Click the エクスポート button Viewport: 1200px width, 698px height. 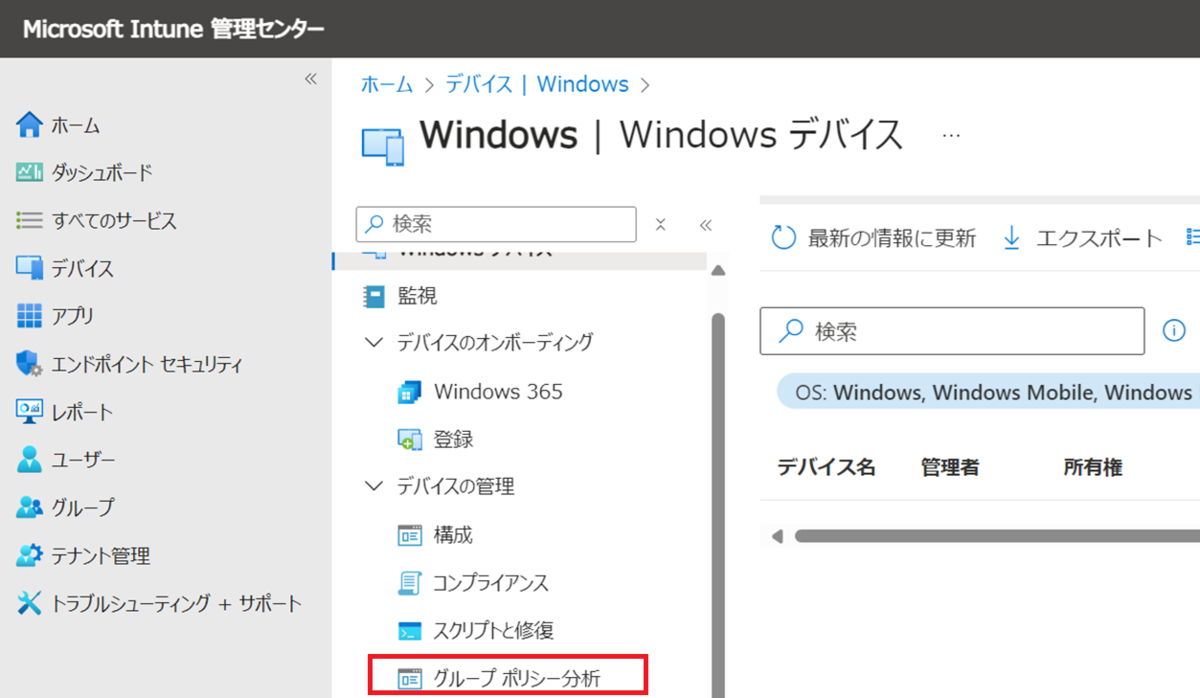1082,238
